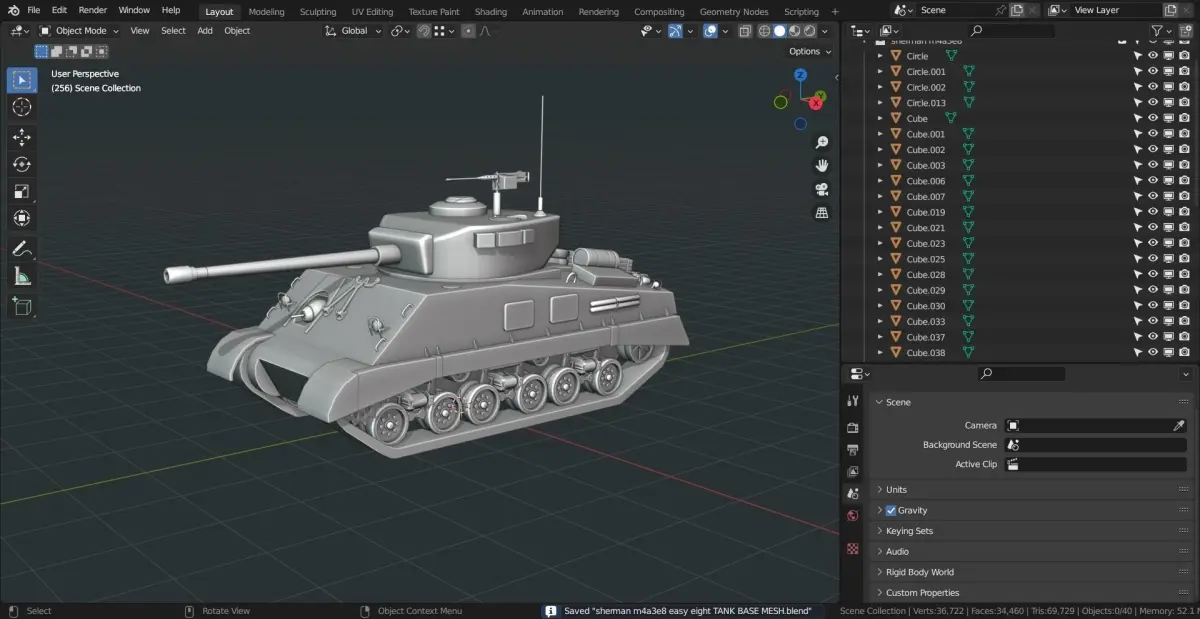Toggle snapping magnet in header

[x=424, y=31]
